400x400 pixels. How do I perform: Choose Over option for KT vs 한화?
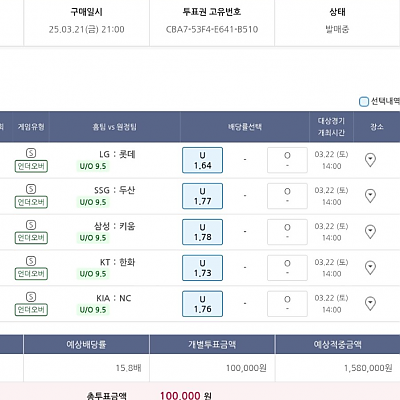(287, 268)
